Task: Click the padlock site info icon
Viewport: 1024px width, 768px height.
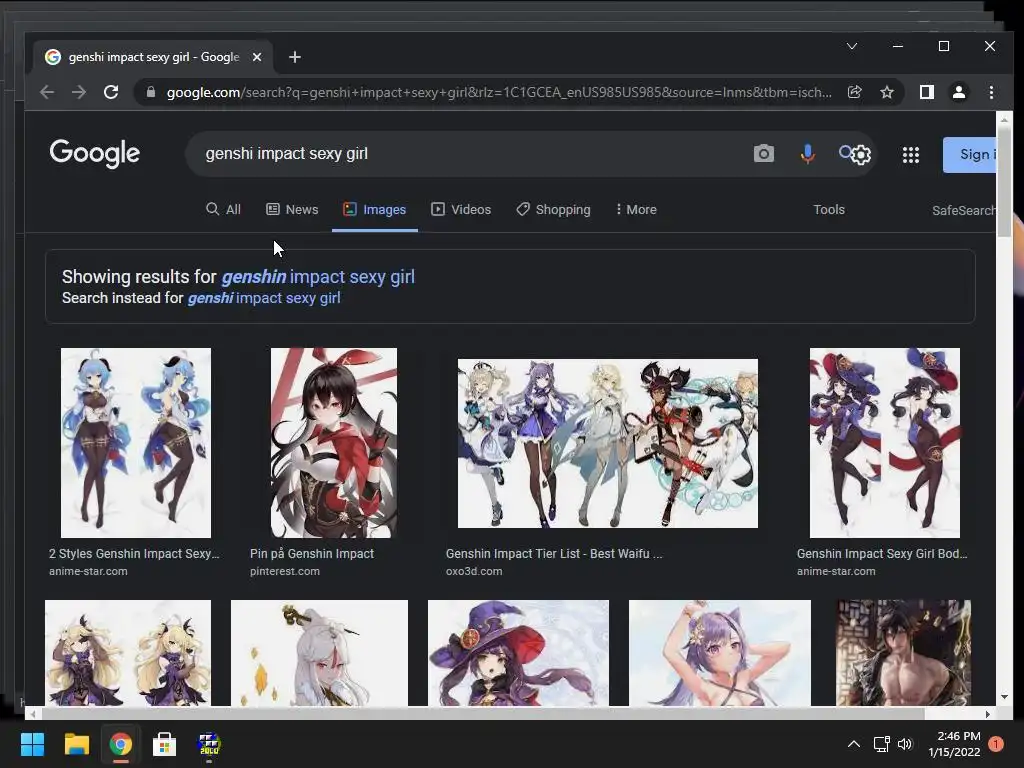Action: [151, 92]
